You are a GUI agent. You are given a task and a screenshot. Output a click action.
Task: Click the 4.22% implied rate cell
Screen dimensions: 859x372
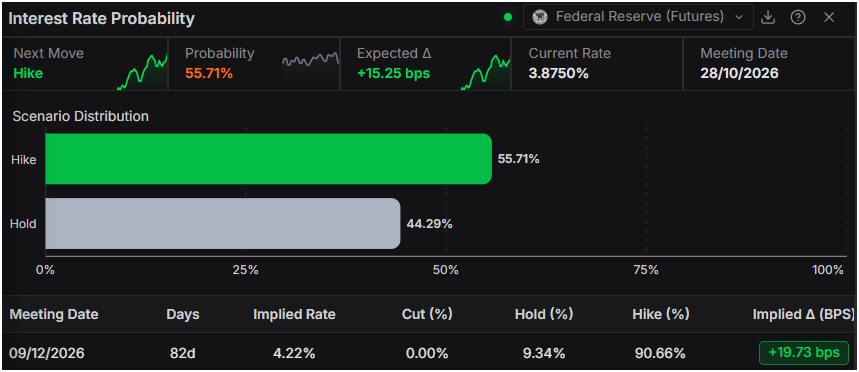294,353
